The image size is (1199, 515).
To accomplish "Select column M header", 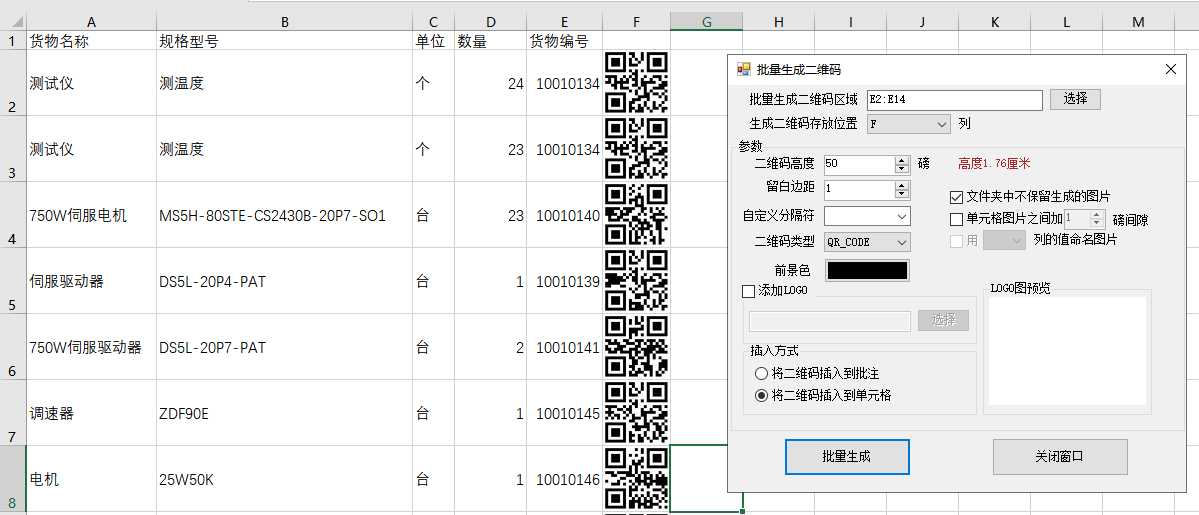I will click(1138, 22).
